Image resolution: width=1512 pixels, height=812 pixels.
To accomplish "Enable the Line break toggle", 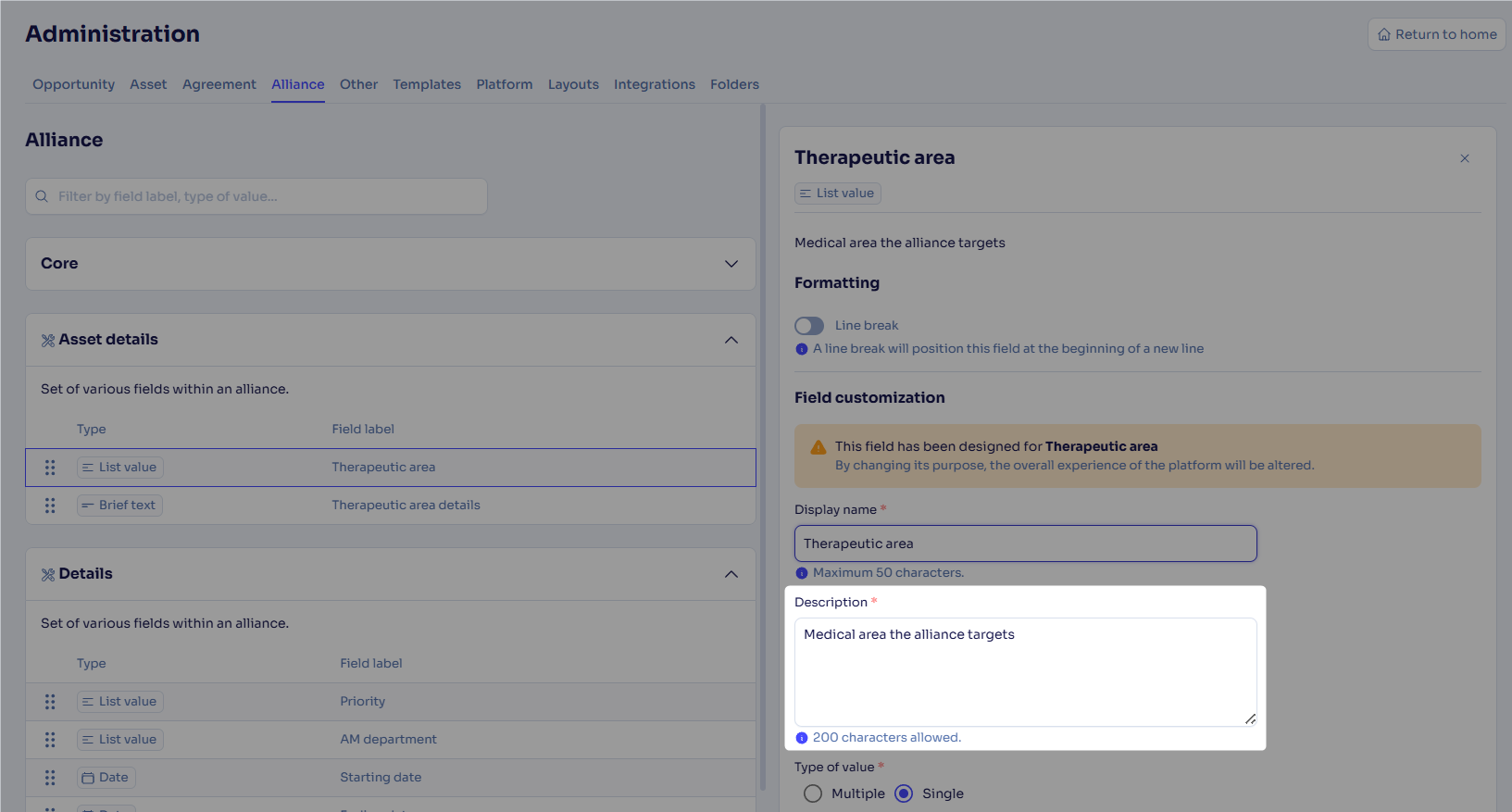I will 809,326.
